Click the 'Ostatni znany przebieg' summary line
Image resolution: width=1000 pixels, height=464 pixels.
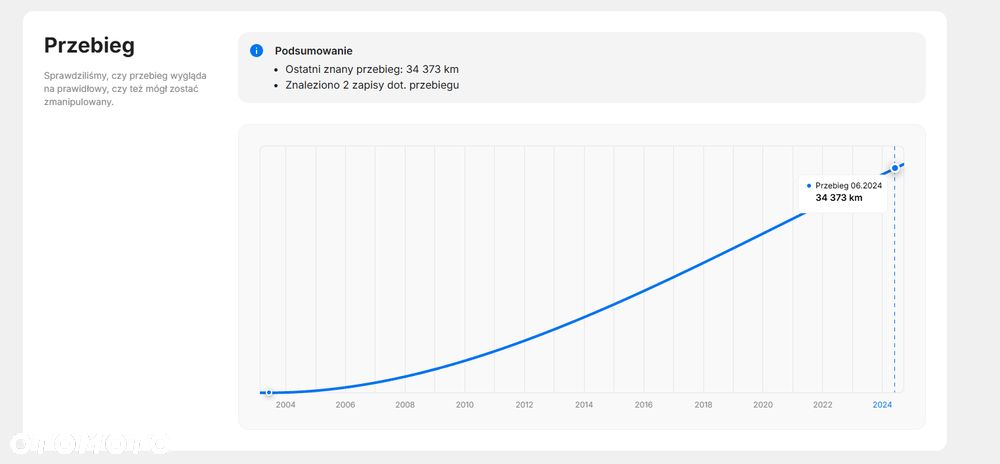point(372,69)
